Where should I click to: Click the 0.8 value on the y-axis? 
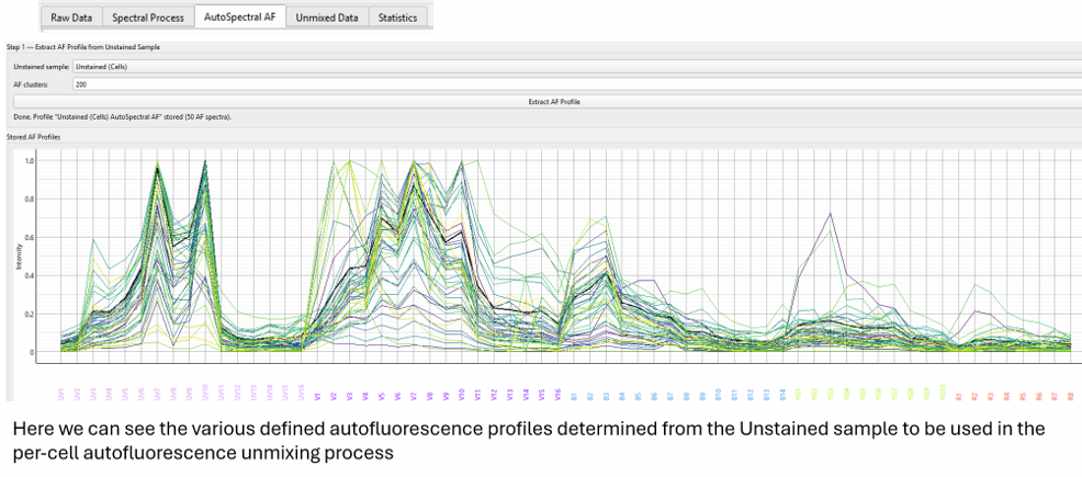[30, 199]
